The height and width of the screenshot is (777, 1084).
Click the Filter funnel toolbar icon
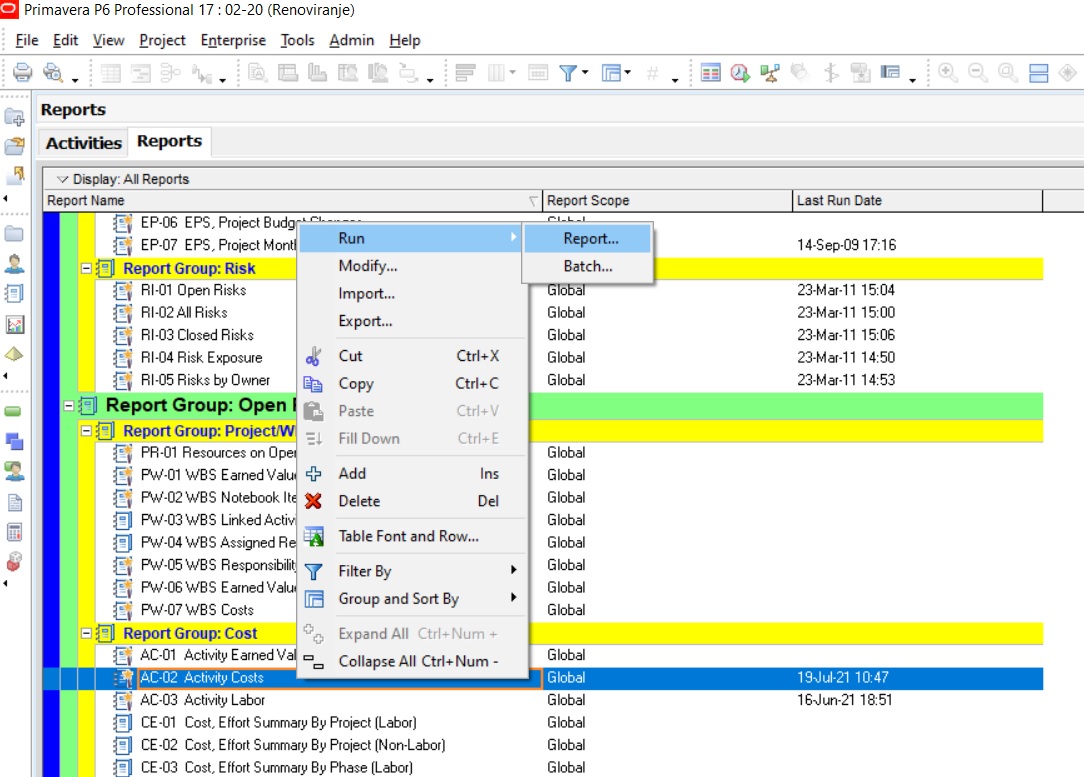(x=568, y=73)
